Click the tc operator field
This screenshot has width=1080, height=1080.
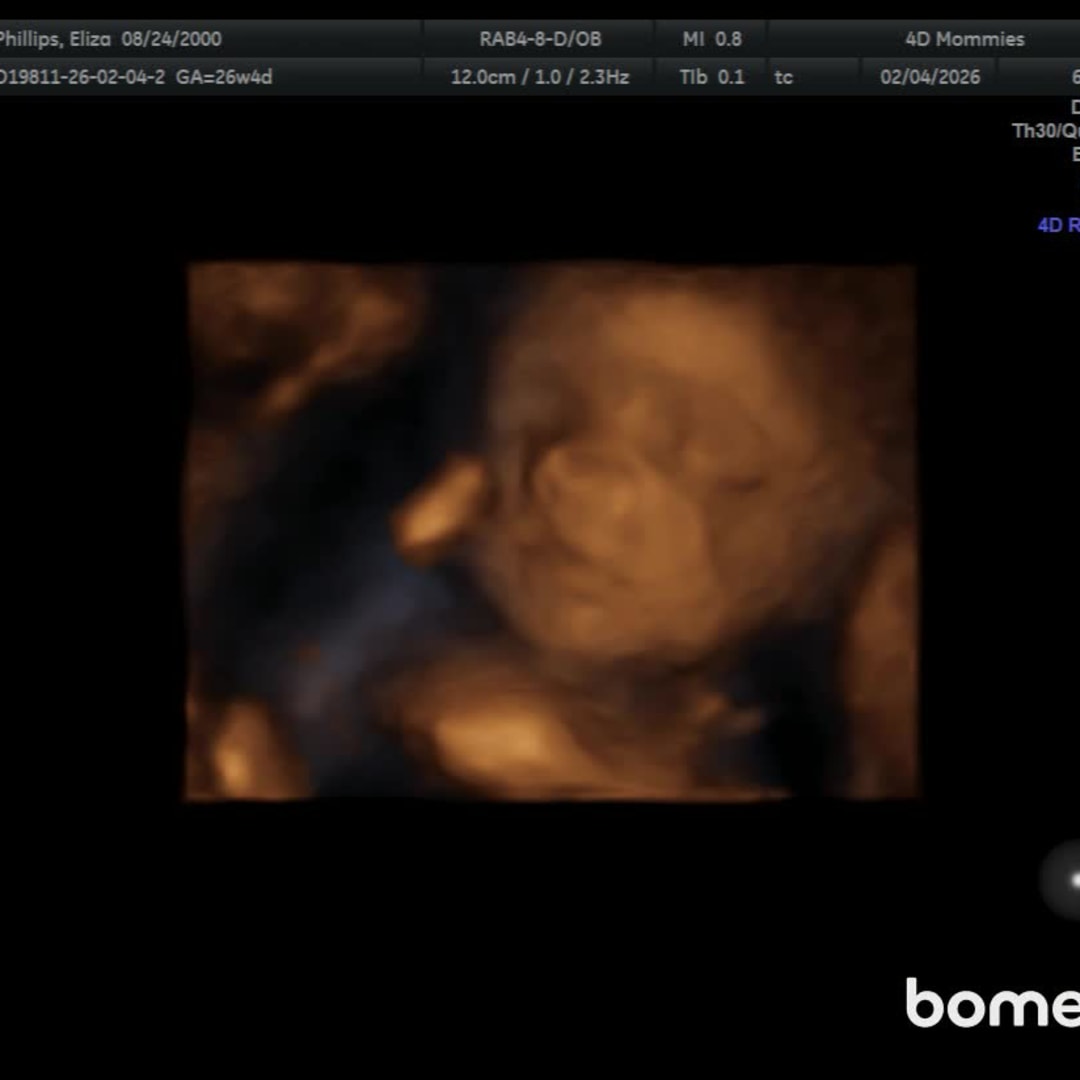[784, 77]
